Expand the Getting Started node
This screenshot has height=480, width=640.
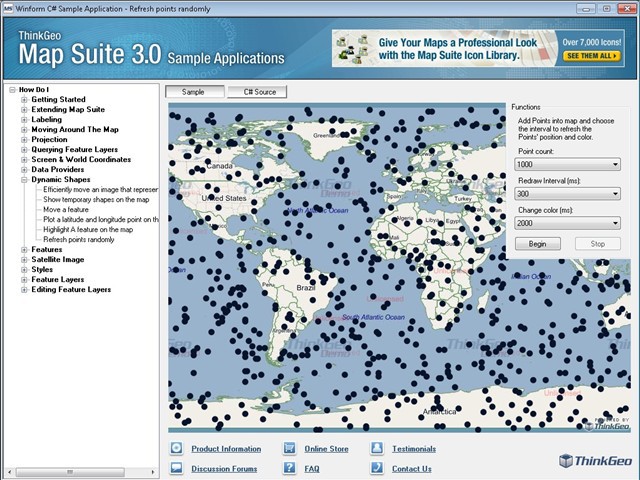(24, 100)
